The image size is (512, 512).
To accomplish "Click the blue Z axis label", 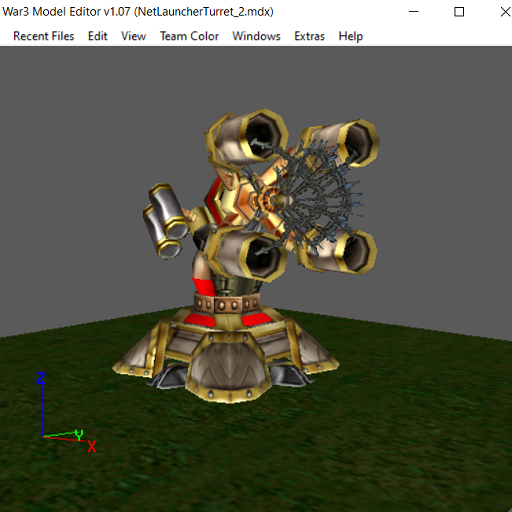I will pos(40,378).
